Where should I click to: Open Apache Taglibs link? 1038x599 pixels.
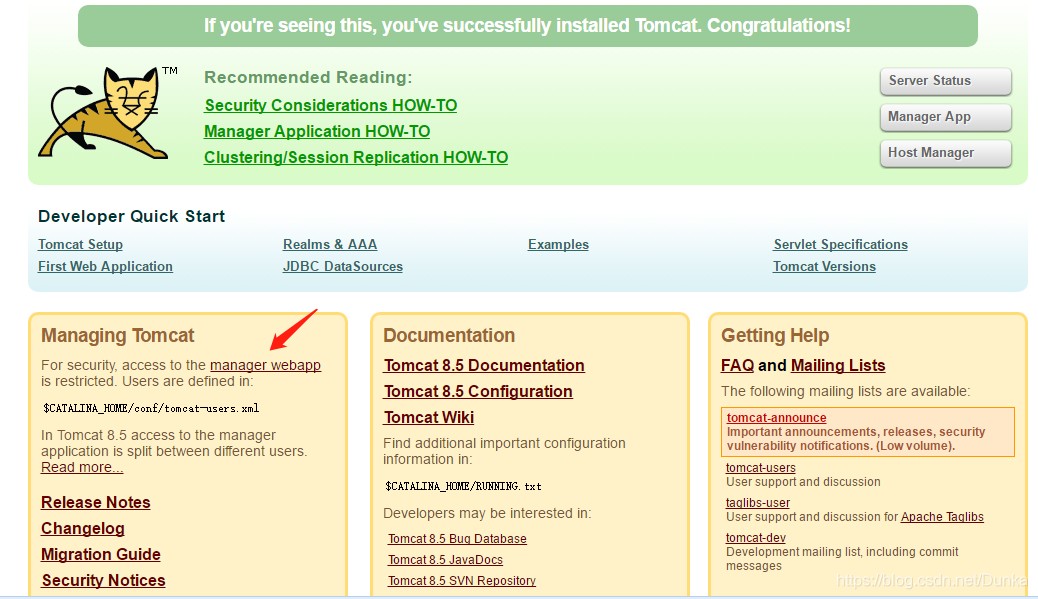click(942, 517)
